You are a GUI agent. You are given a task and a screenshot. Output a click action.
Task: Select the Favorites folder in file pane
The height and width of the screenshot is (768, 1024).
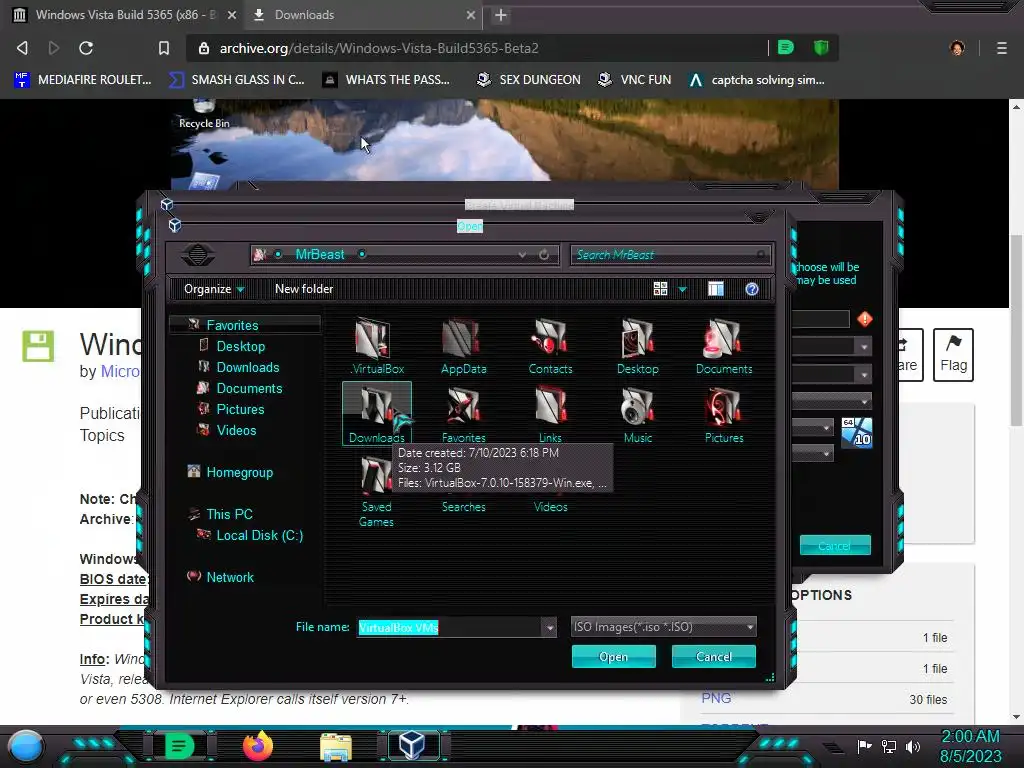point(463,414)
